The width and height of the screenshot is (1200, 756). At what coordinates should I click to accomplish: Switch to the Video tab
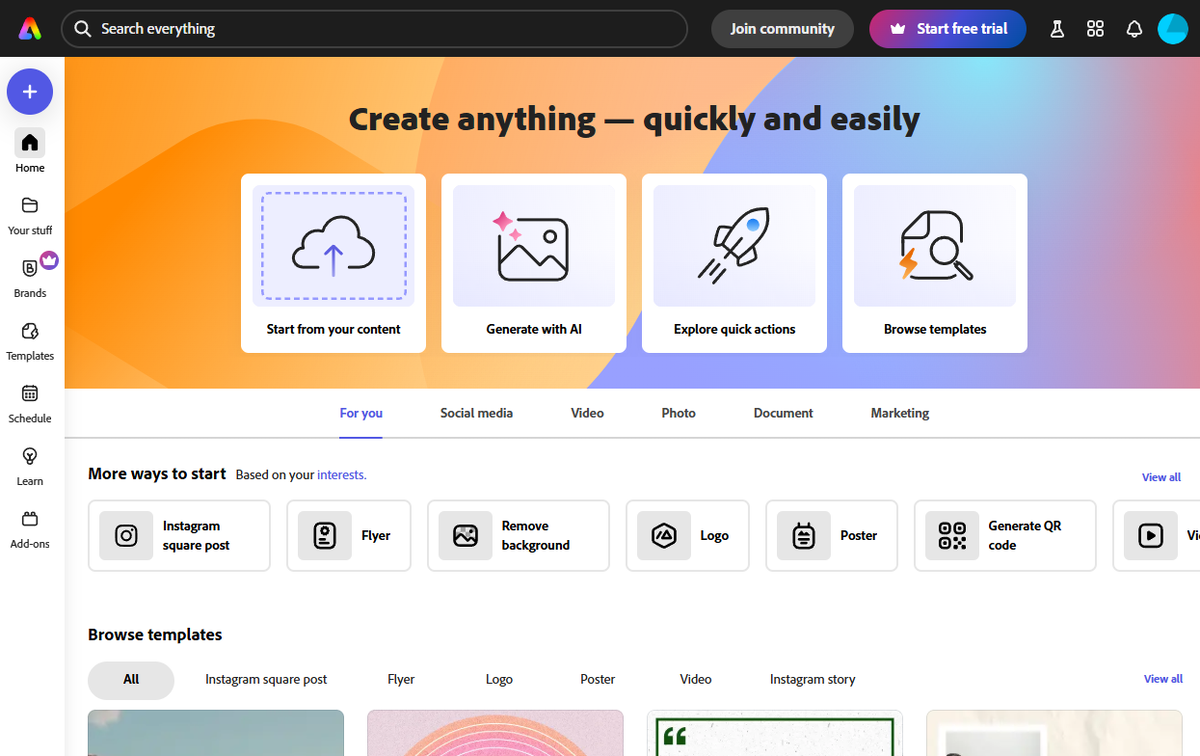click(x=587, y=413)
